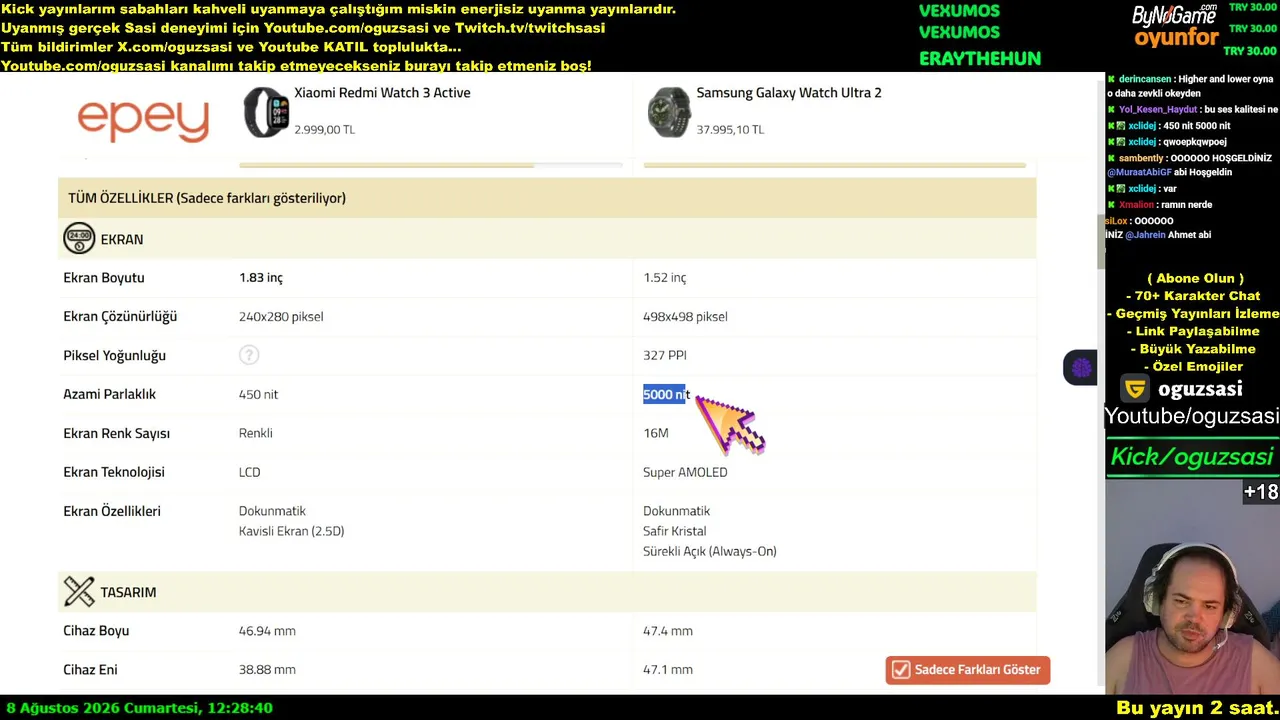Click the streamer webcam feed
Screen dimensions: 1280x720
(x=1192, y=587)
